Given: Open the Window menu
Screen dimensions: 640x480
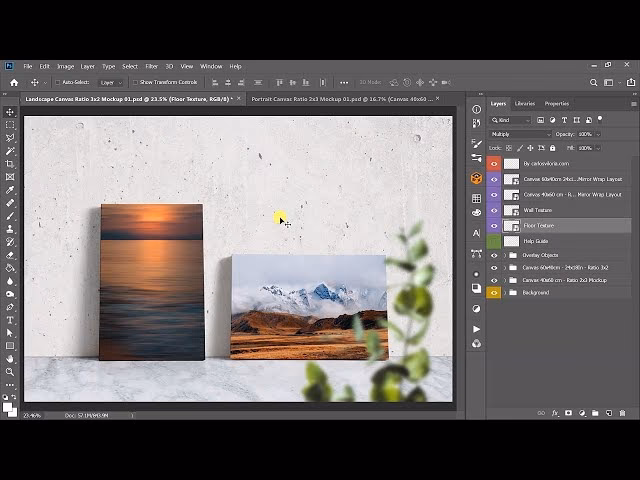Looking at the screenshot, I should (211, 66).
